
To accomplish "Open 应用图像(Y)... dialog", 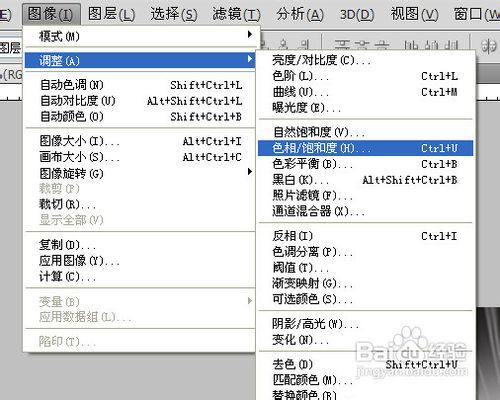I will point(140,261).
